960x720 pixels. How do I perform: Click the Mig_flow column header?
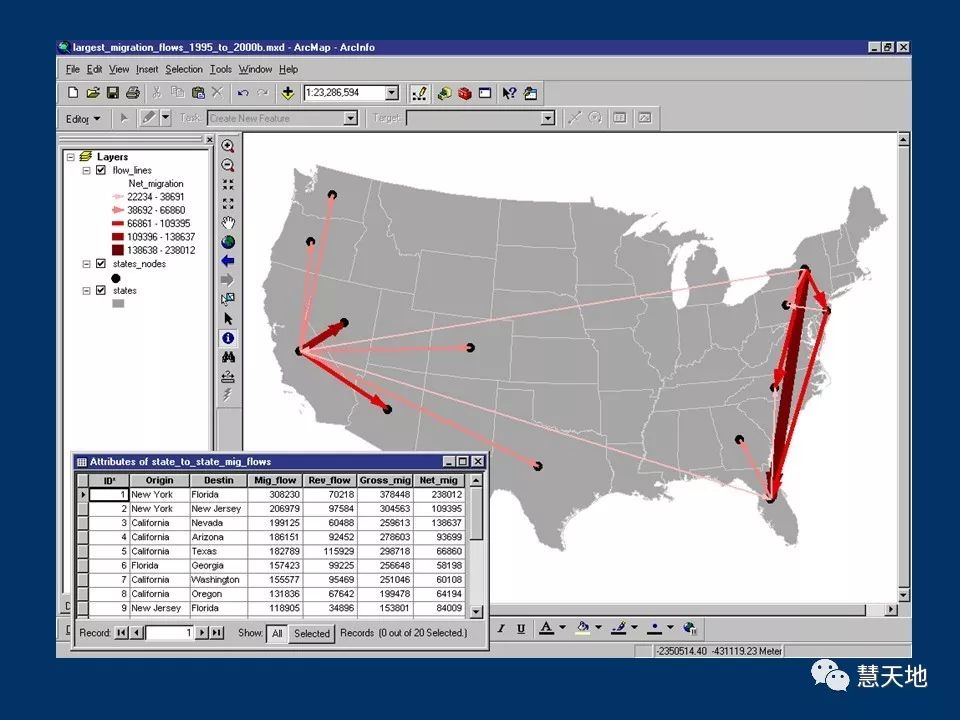click(x=275, y=480)
